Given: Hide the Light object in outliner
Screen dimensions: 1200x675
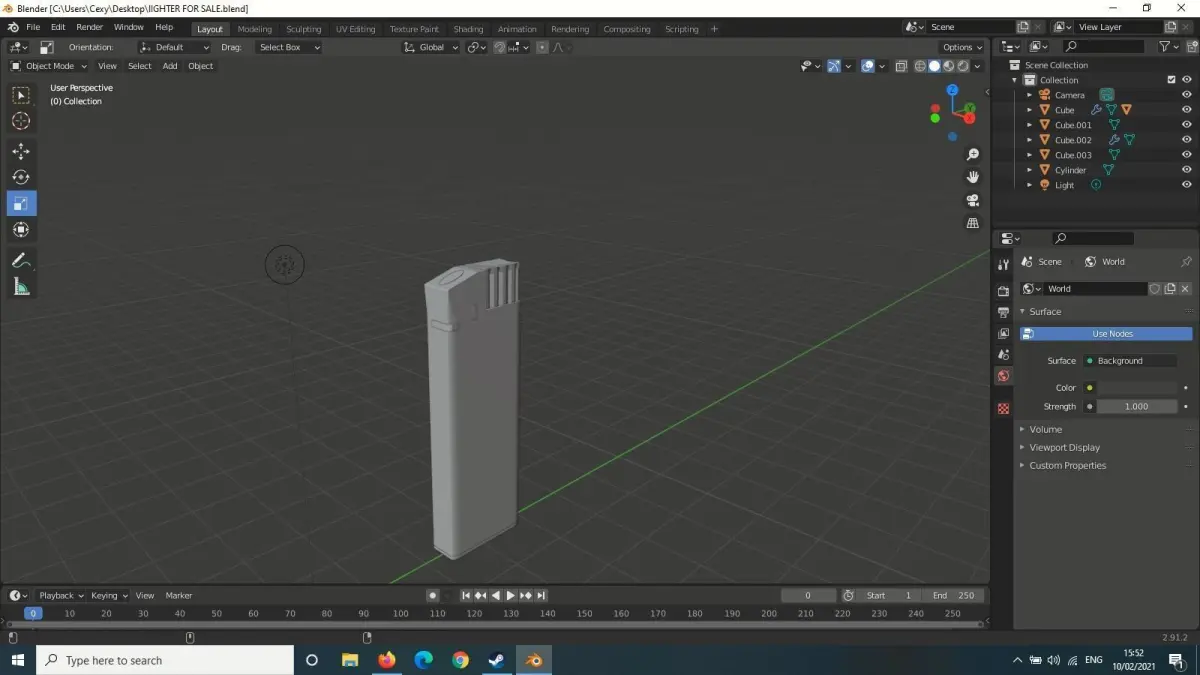Looking at the screenshot, I should (x=1186, y=185).
